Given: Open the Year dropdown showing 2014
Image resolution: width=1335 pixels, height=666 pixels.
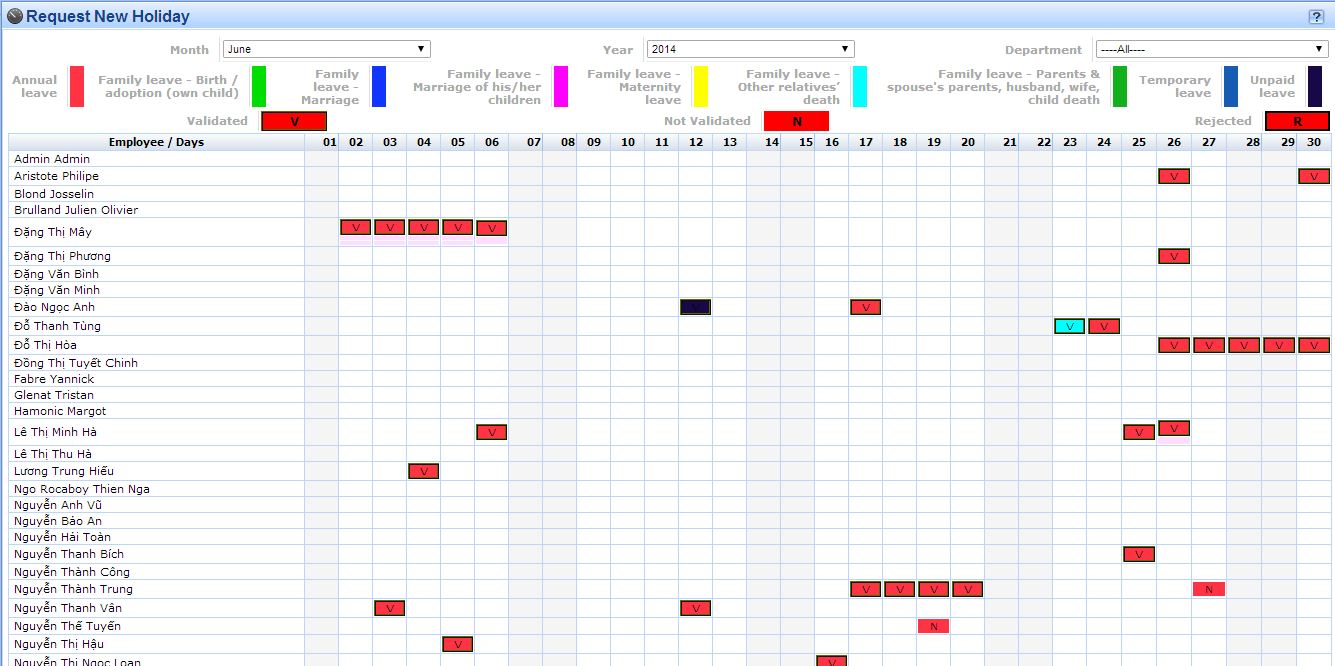Looking at the screenshot, I should pos(749,49).
